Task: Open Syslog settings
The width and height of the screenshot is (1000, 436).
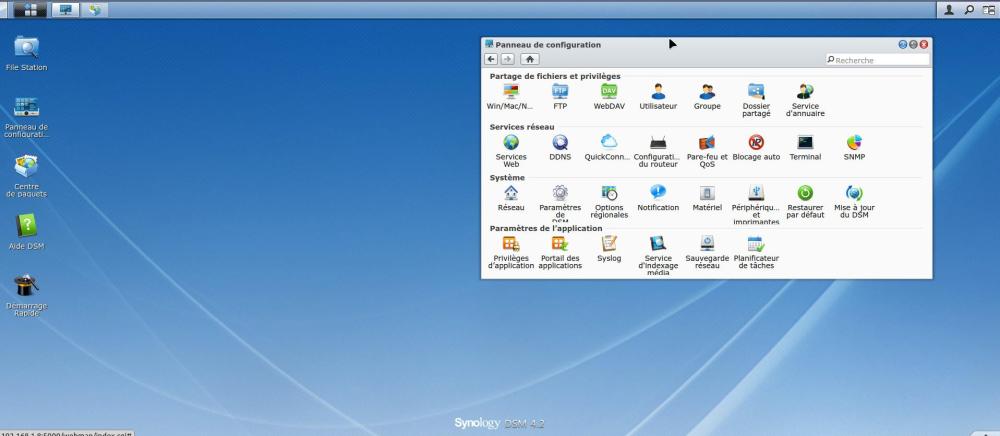Action: coord(609,249)
